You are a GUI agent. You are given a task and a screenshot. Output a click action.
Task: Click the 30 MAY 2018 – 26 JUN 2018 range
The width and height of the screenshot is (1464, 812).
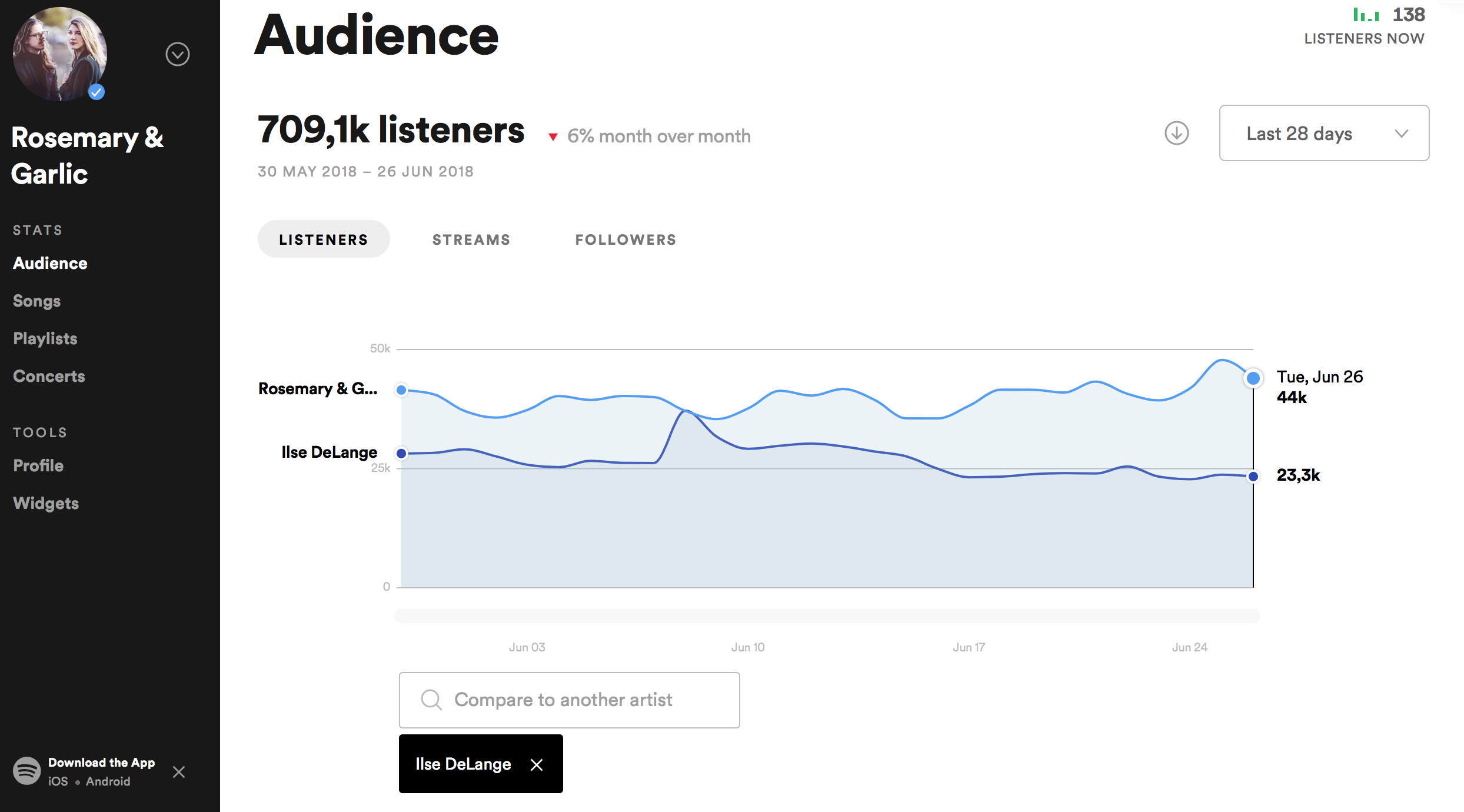(x=365, y=171)
